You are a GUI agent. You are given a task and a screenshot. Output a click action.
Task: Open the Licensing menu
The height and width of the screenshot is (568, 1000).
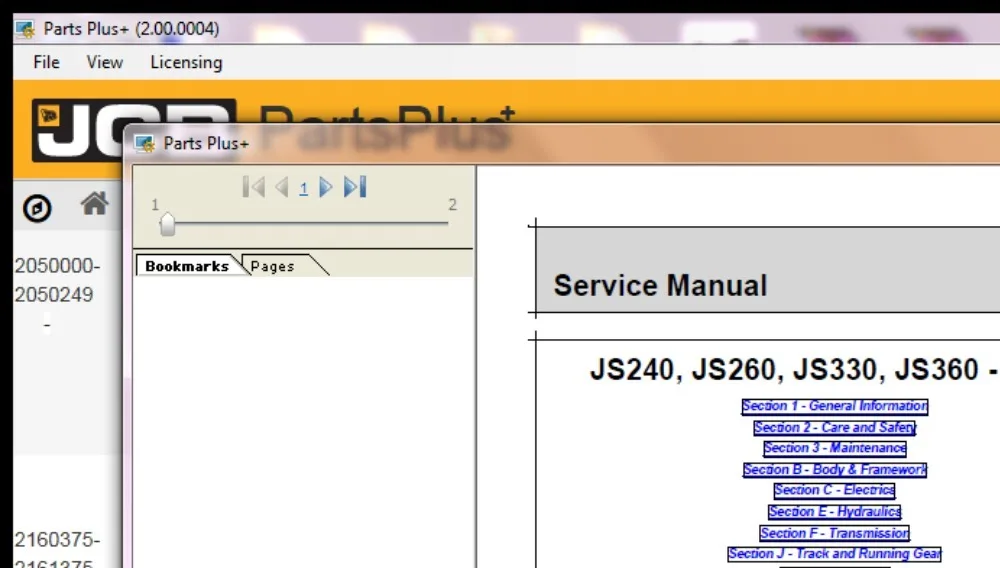click(186, 62)
